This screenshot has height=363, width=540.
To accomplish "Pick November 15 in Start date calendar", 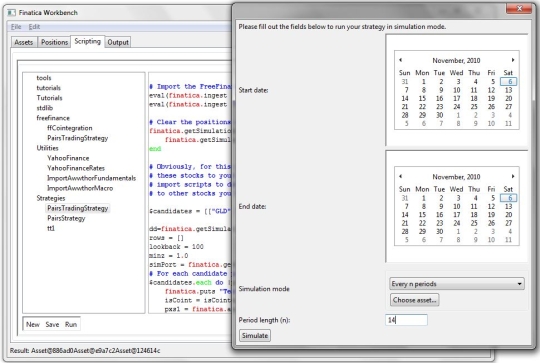I will 422,98.
